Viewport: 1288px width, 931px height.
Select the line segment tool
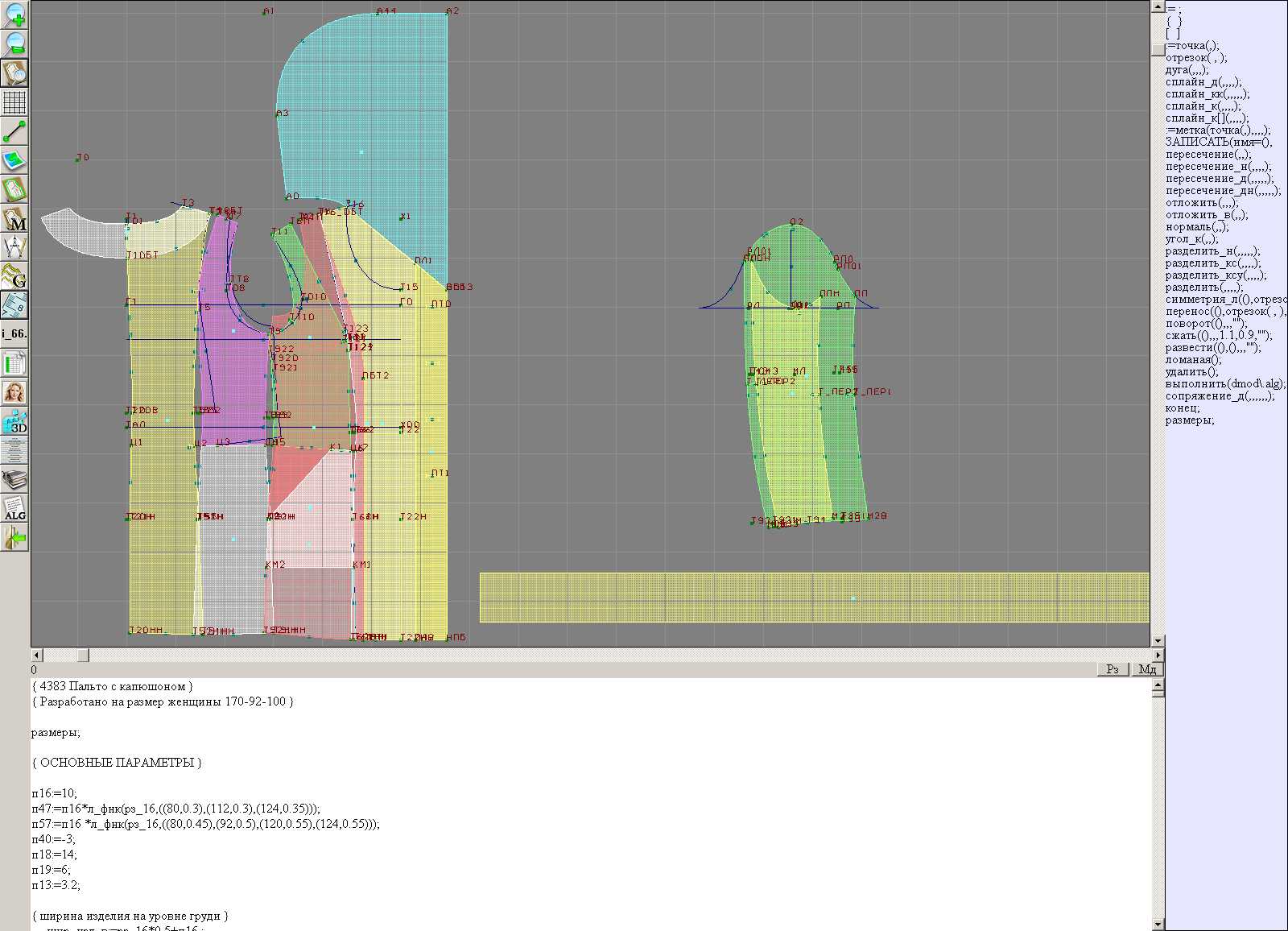pyautogui.click(x=14, y=132)
